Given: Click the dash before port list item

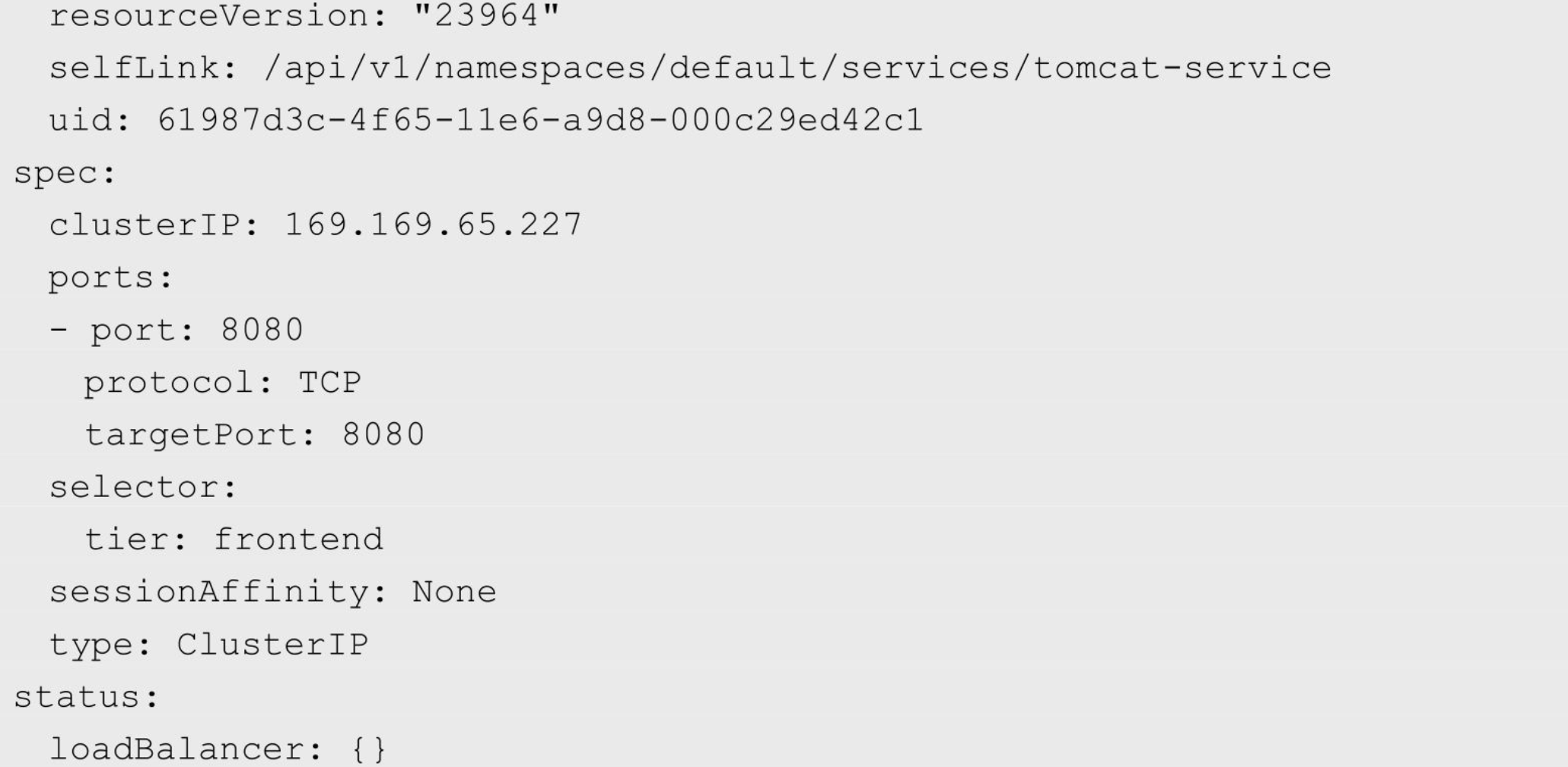Looking at the screenshot, I should (x=58, y=330).
